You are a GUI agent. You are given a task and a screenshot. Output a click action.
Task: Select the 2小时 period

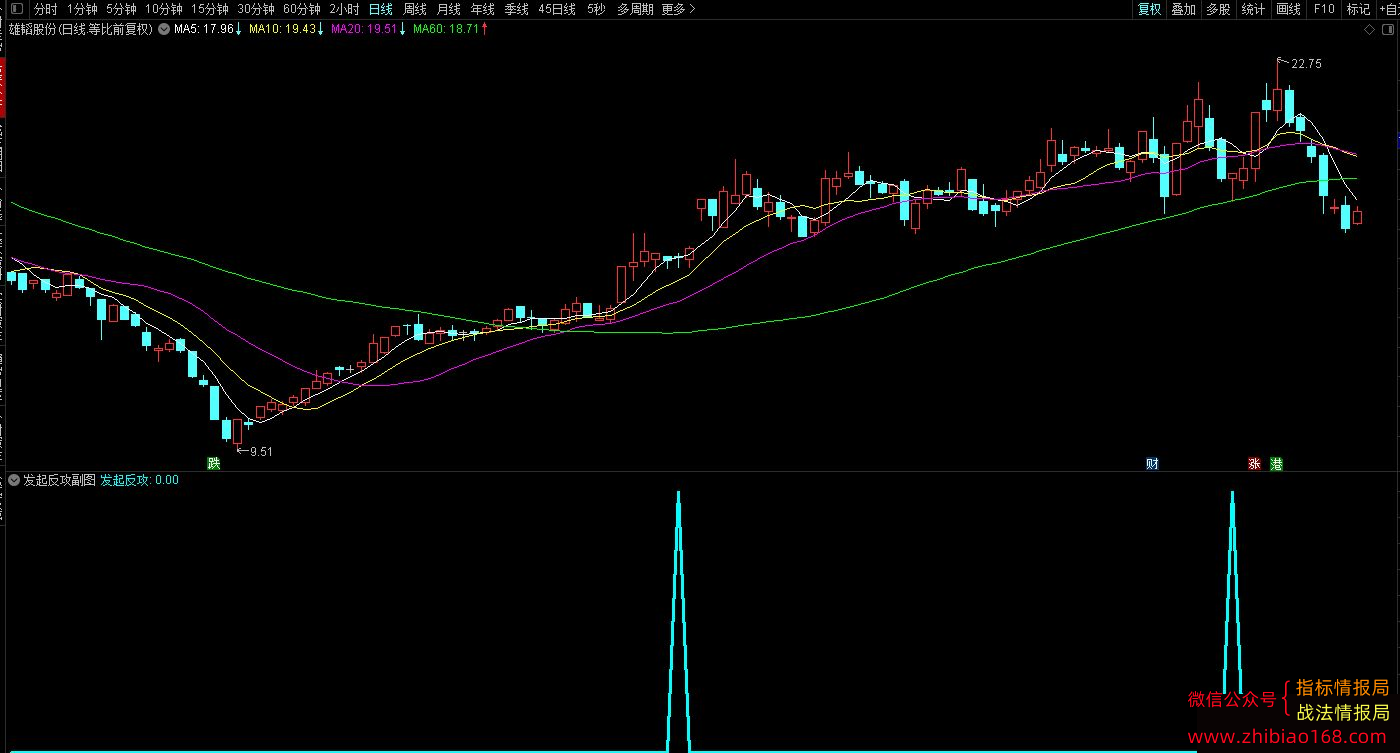(344, 9)
